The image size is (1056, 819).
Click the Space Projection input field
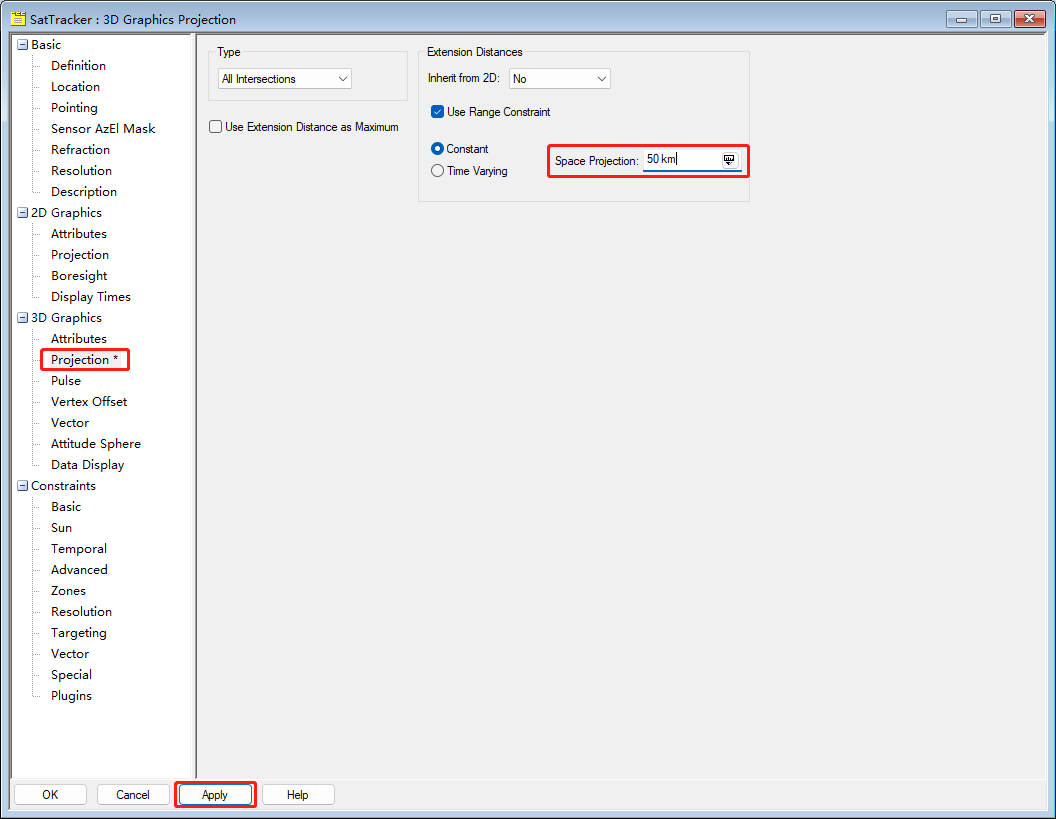click(x=680, y=160)
